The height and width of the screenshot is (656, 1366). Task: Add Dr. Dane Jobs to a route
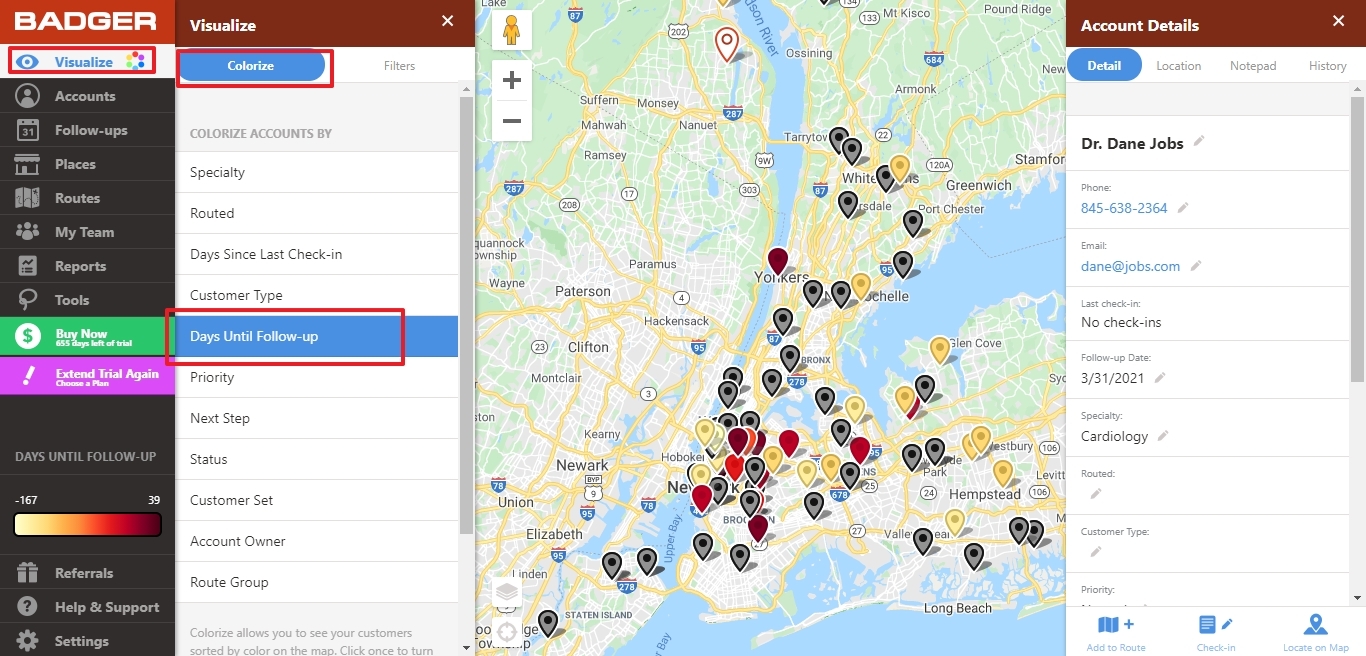(x=1115, y=633)
